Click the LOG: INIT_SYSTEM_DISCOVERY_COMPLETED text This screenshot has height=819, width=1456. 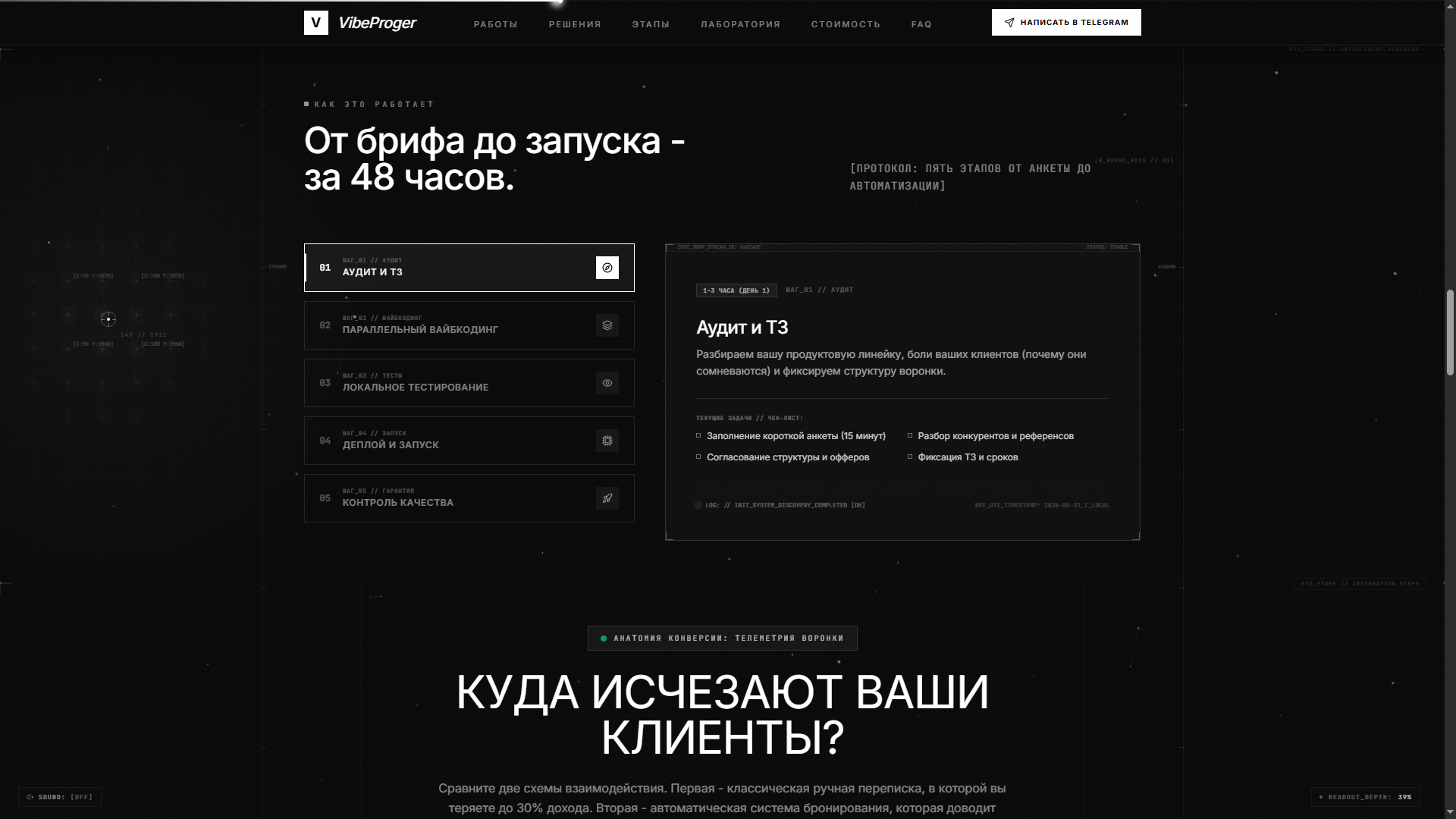click(785, 505)
